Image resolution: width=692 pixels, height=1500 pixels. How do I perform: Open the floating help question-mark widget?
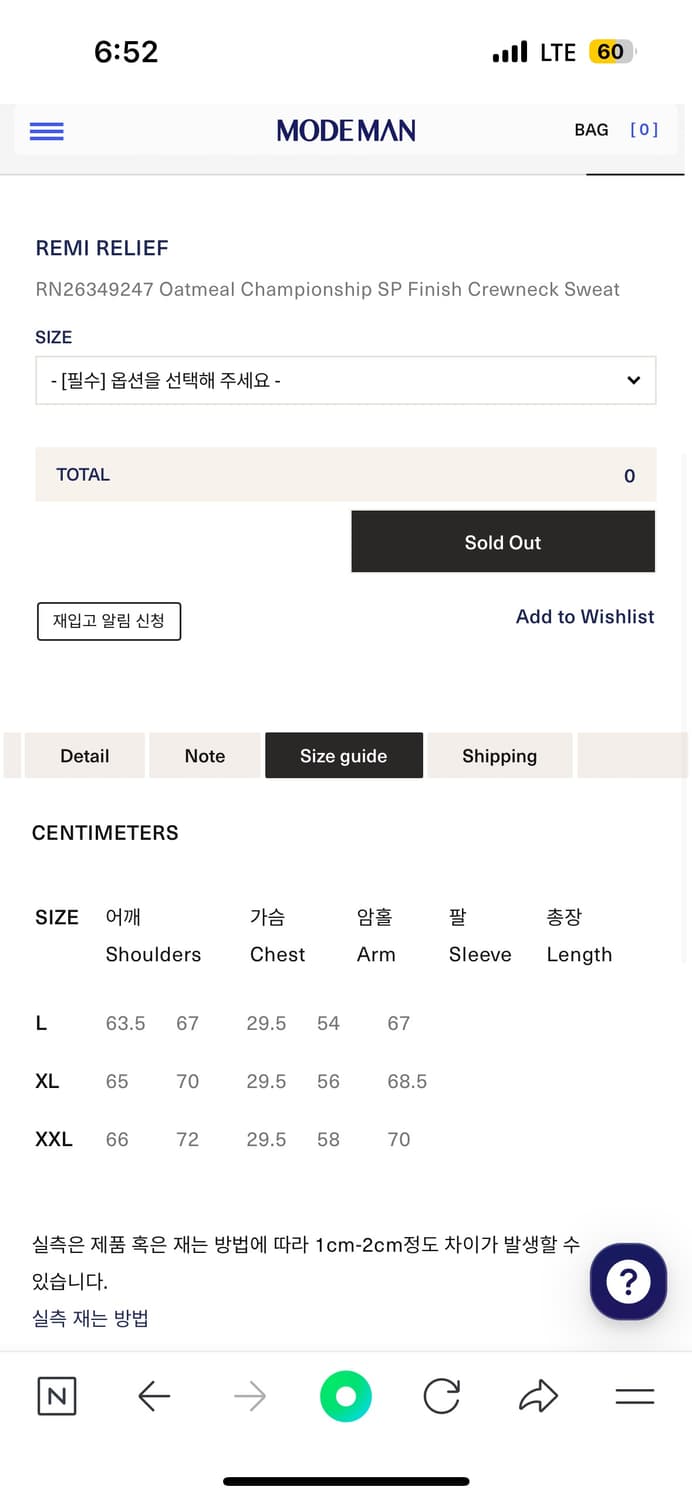tap(628, 1281)
